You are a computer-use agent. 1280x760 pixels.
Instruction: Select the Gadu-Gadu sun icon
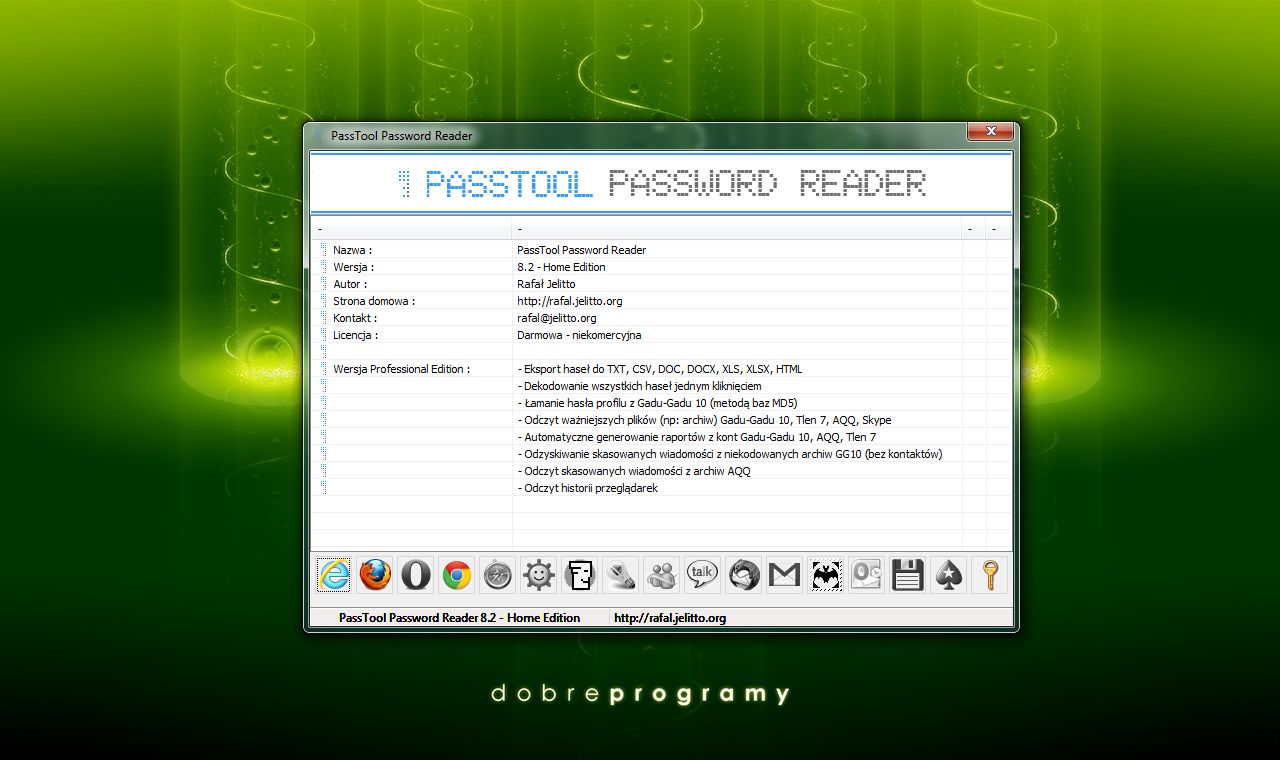[x=539, y=575]
